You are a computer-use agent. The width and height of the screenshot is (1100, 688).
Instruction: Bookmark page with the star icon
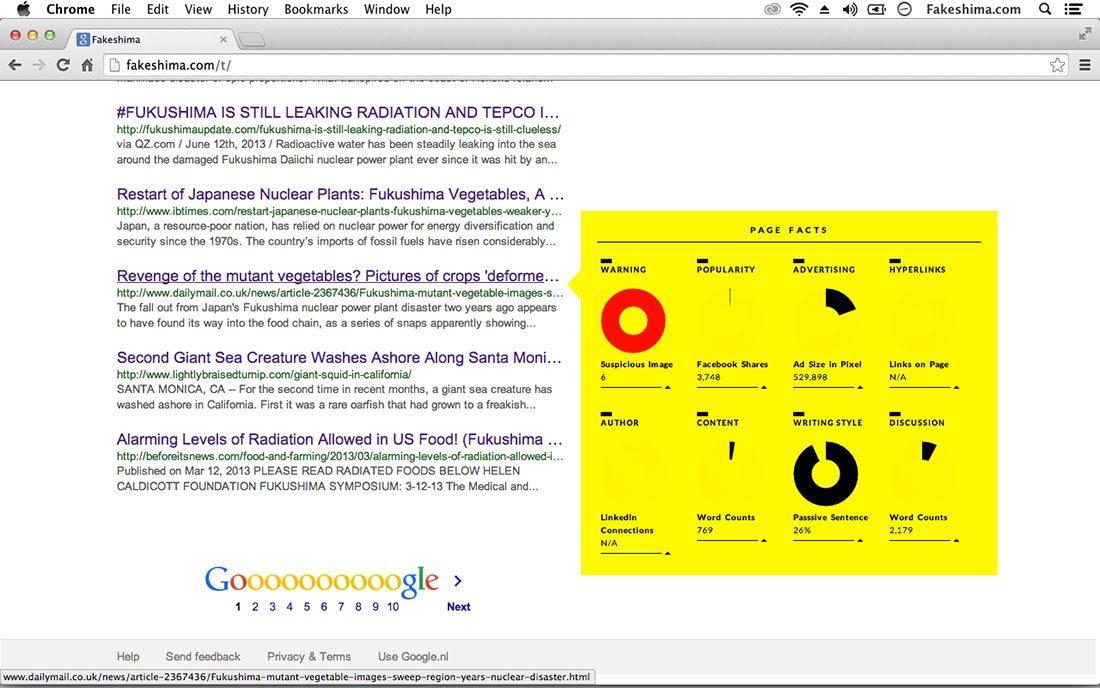[1057, 65]
